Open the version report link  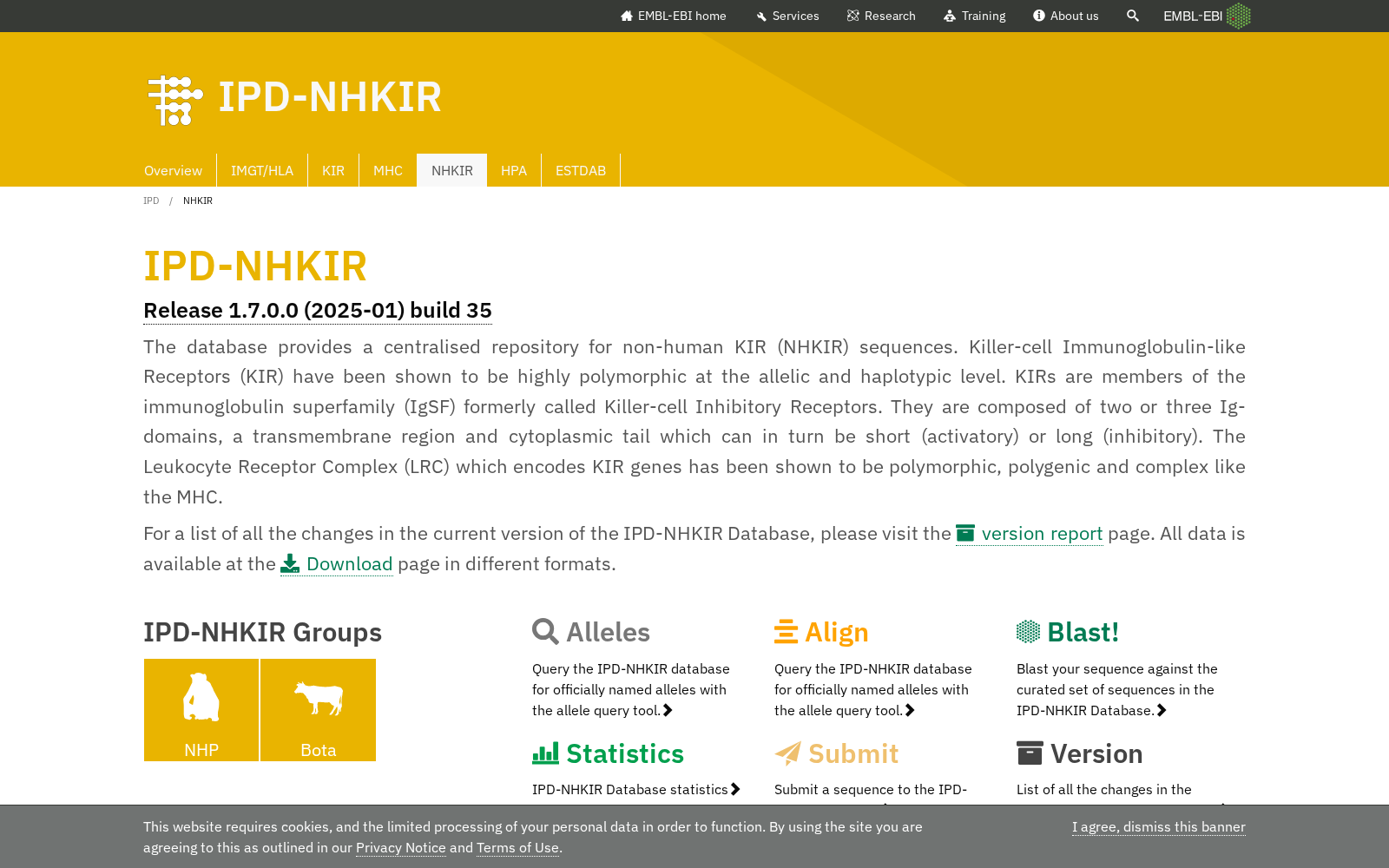coord(1030,533)
